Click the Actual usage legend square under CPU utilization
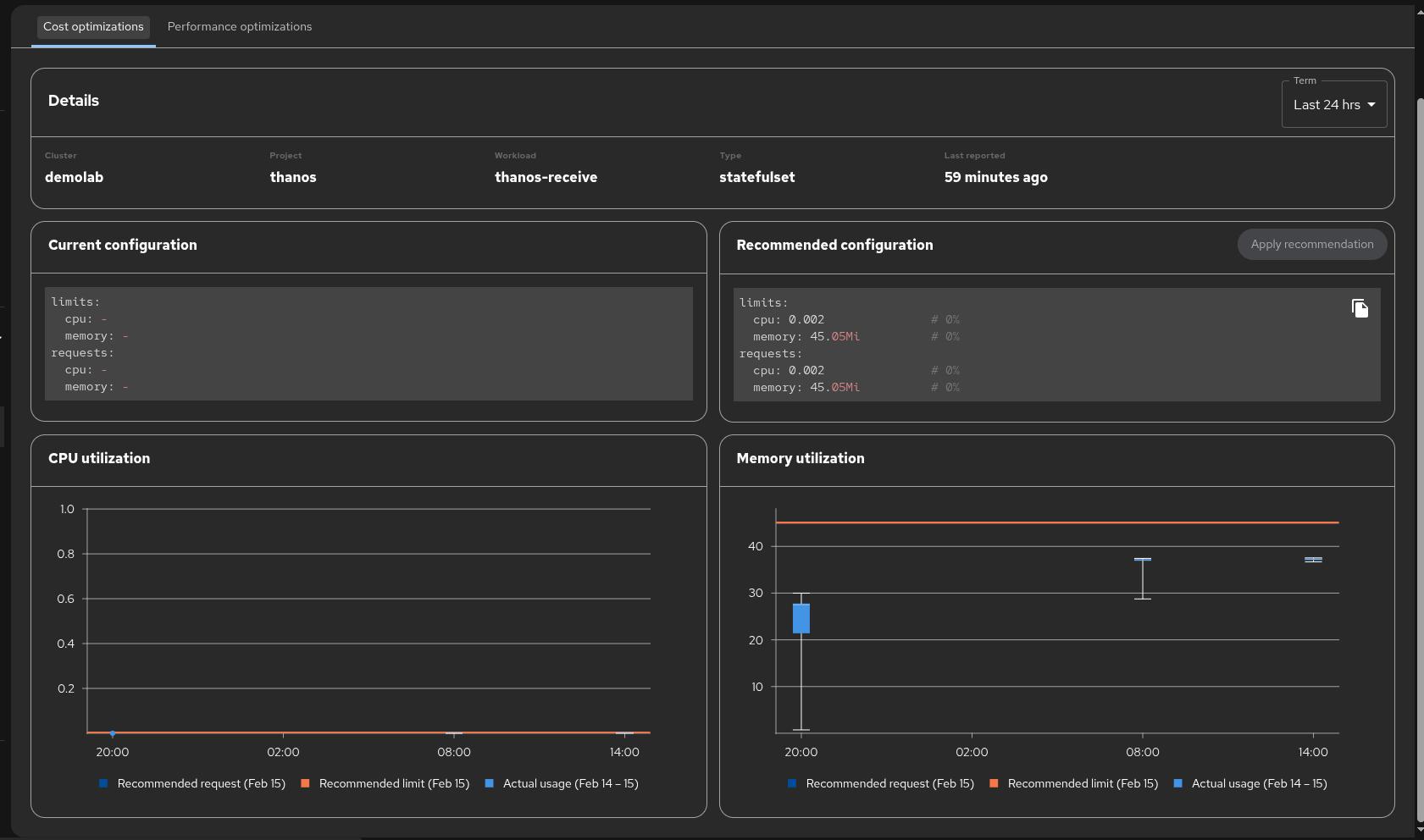The width and height of the screenshot is (1424, 840). click(489, 784)
